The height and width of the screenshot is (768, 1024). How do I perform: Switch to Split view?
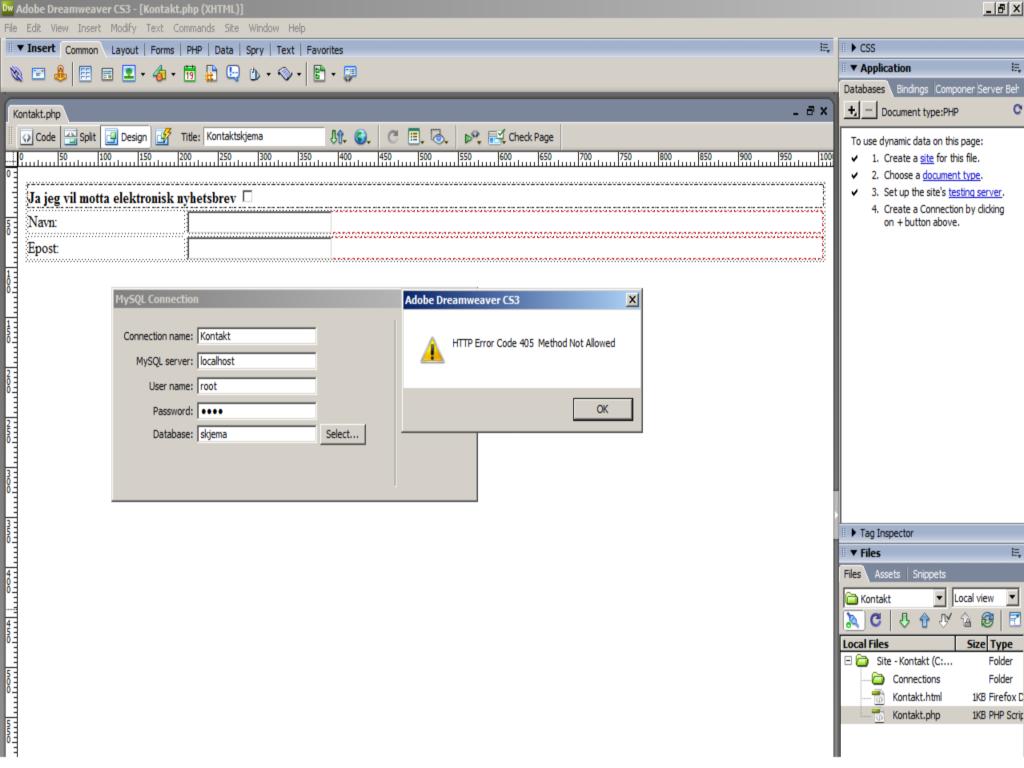coord(80,136)
